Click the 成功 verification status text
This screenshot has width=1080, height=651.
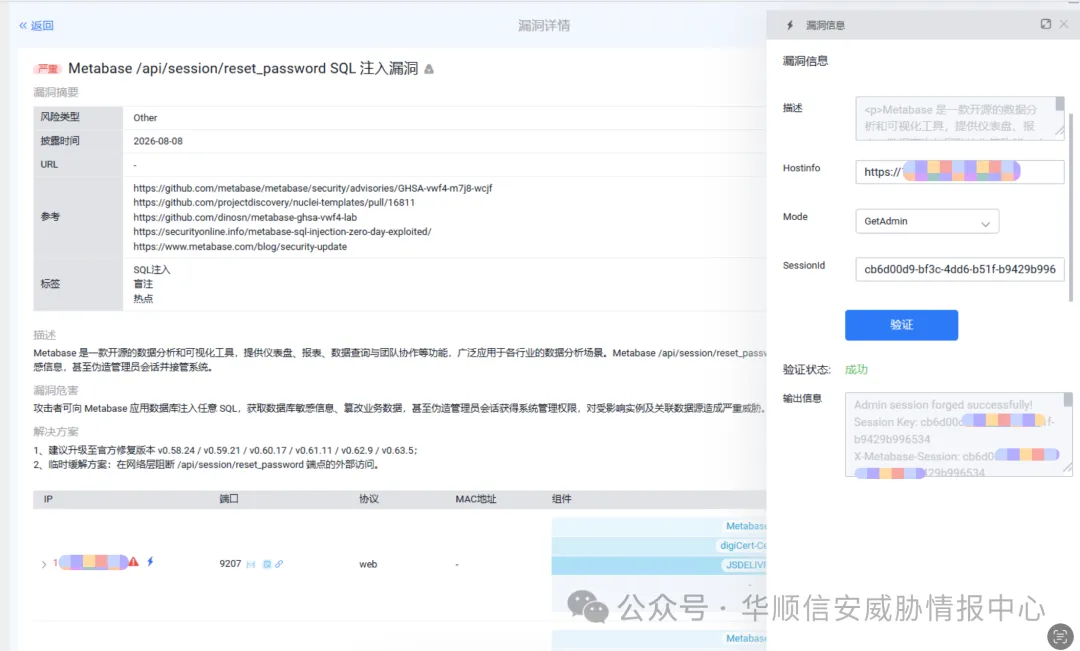856,369
